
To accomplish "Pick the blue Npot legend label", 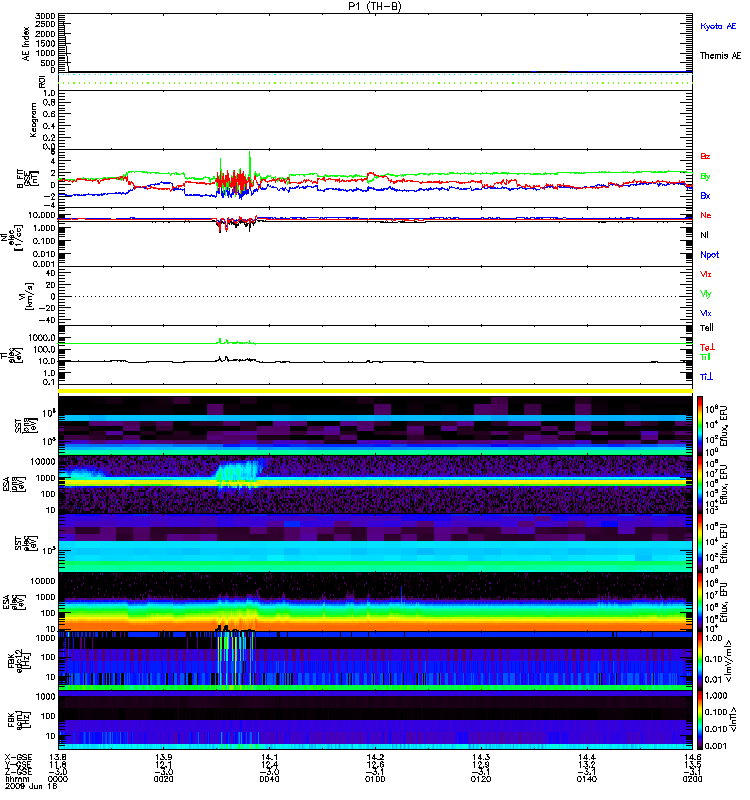I will (x=710, y=255).
